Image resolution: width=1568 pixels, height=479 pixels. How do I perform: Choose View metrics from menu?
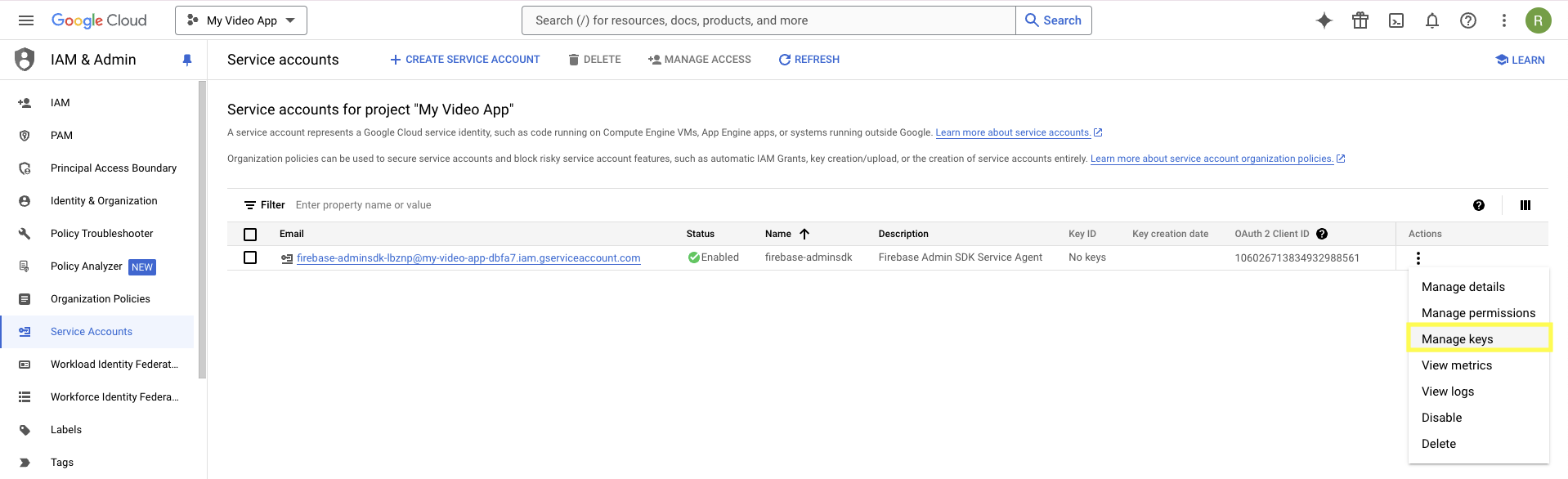click(1479, 365)
